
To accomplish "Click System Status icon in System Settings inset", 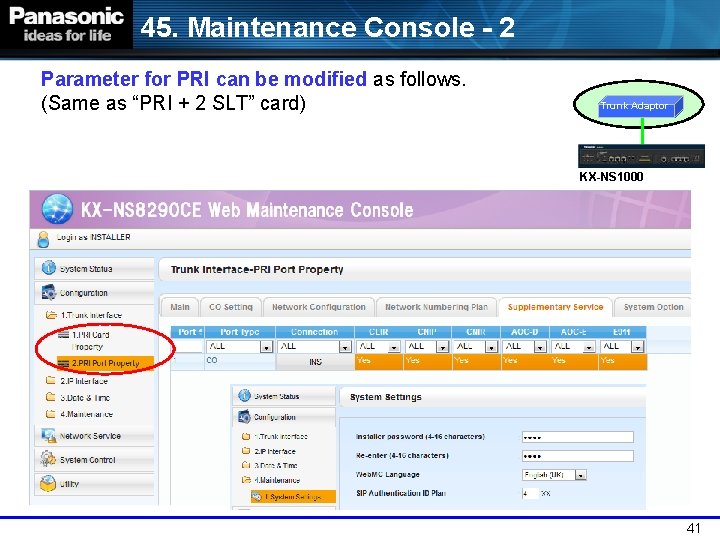I will [x=245, y=395].
